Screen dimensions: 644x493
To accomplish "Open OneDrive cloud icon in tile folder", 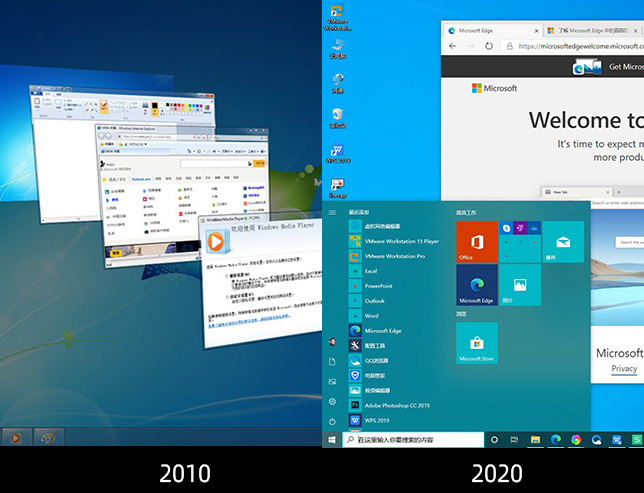I will 534,228.
